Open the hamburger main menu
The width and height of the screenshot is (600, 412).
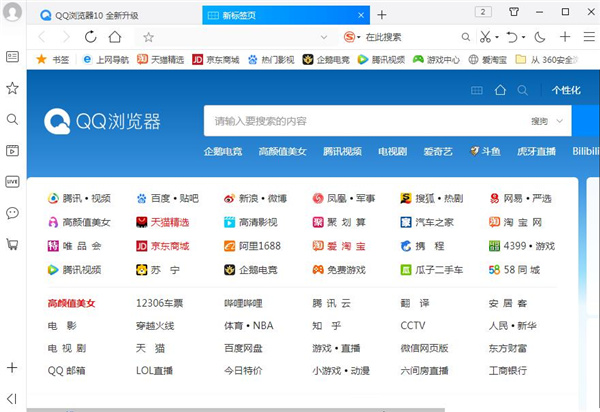click(589, 37)
